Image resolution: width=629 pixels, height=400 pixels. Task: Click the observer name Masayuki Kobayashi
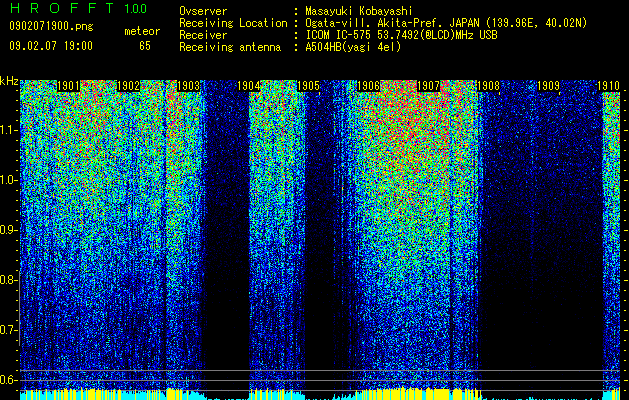(x=359, y=11)
